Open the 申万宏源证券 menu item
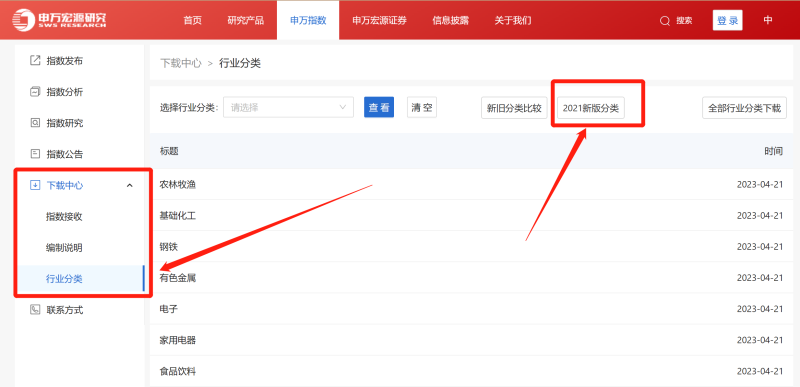Screen dimensions: 800x387 pos(379,20)
